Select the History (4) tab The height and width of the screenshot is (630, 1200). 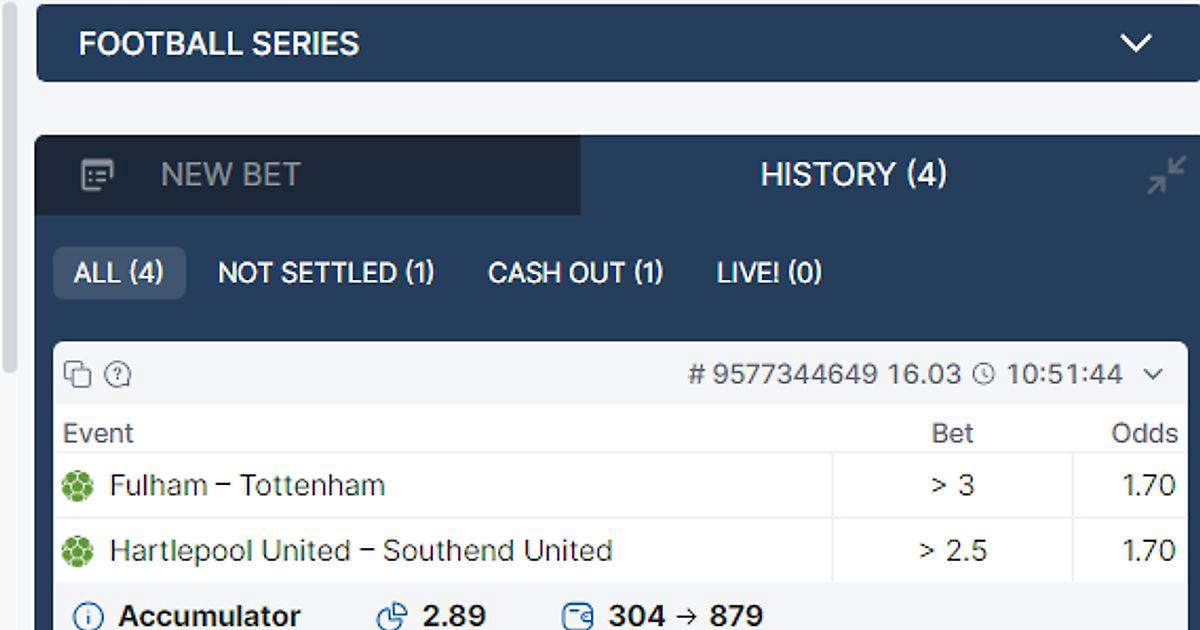pos(853,175)
